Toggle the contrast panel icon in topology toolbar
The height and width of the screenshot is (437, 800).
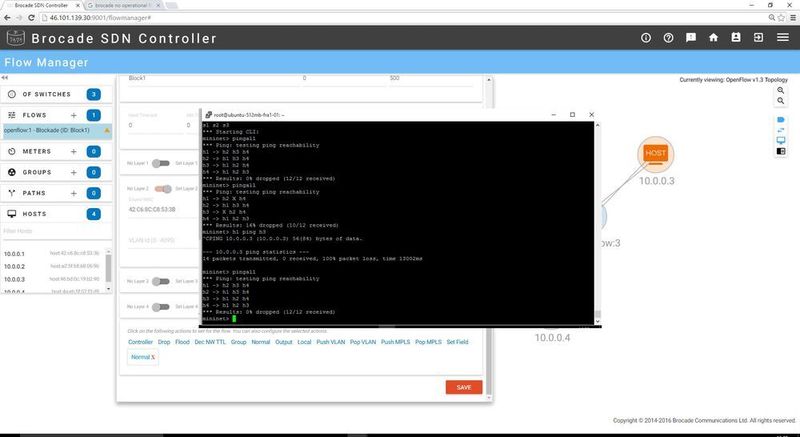[x=781, y=151]
